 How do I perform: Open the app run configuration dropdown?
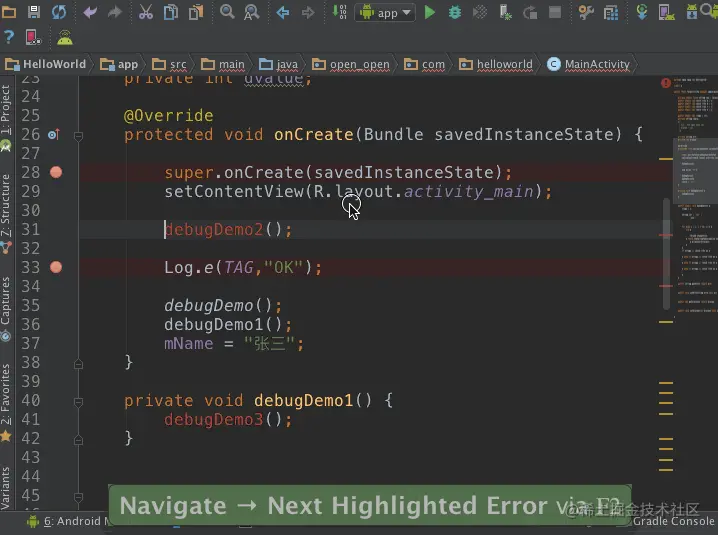click(x=385, y=13)
